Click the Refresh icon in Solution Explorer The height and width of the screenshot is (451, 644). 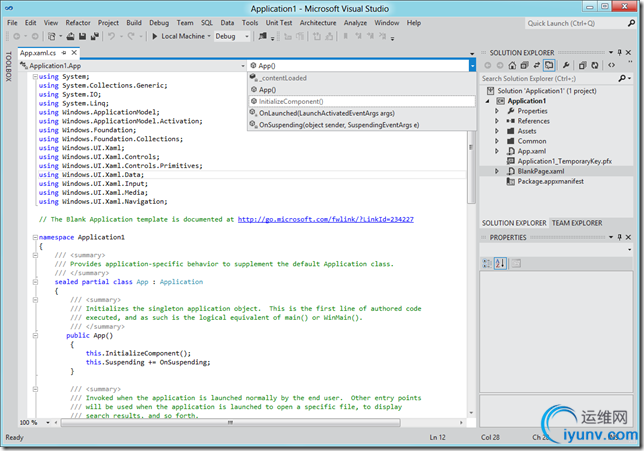pos(595,65)
